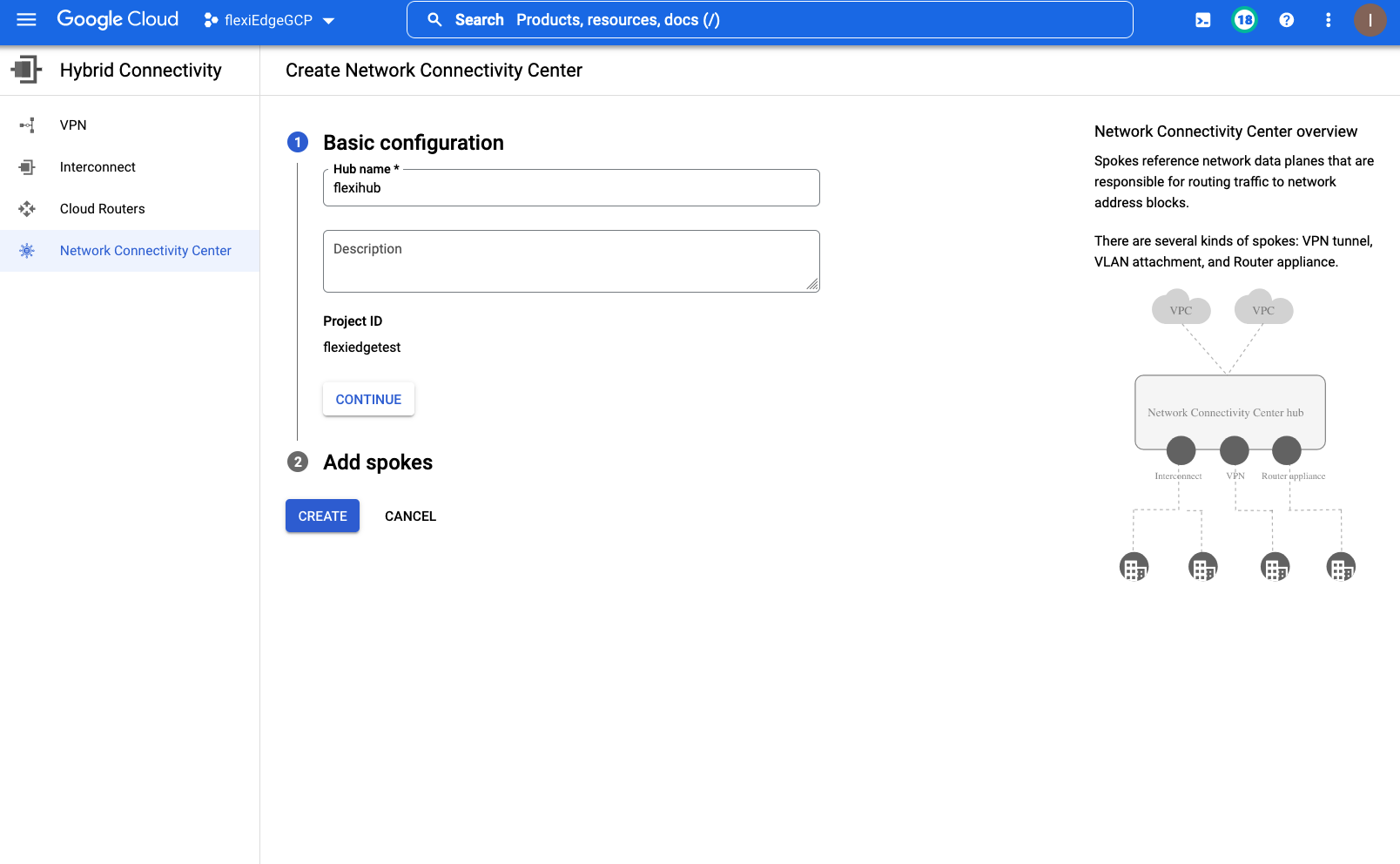Screen dimensions: 1400x864
Task: Open the flexiEdgeGCP project selector dropdown
Action: coord(269,20)
